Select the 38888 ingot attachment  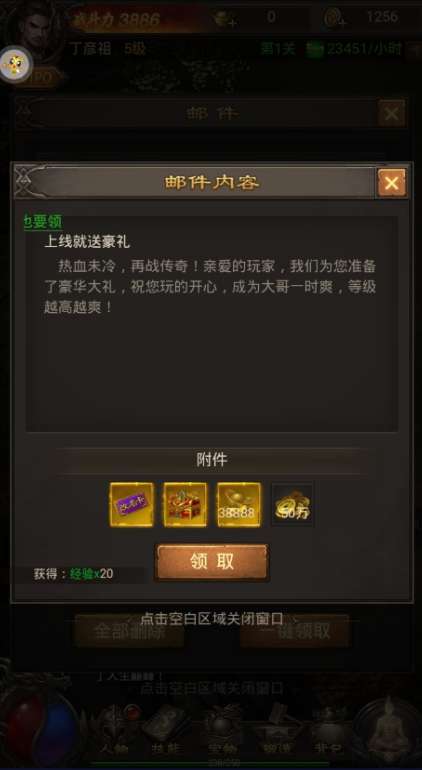239,505
